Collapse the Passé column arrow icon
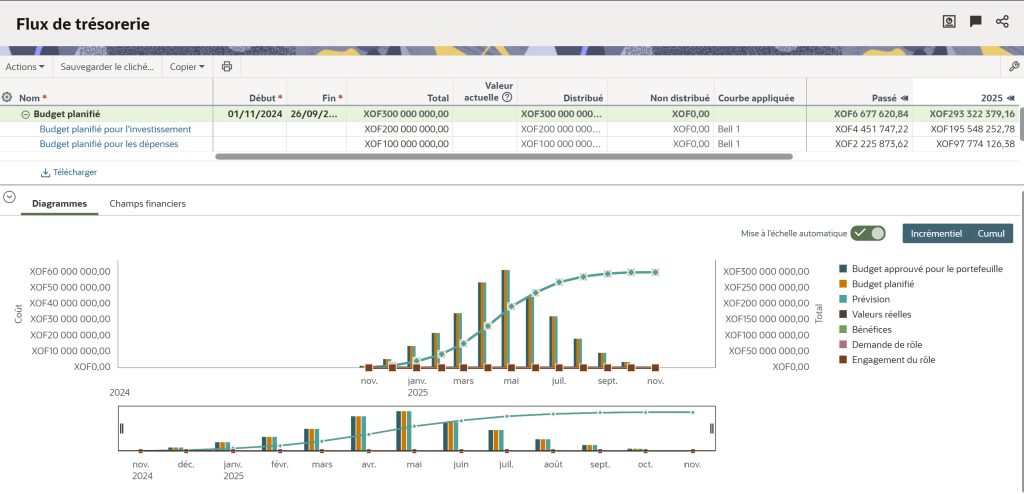 coord(904,98)
